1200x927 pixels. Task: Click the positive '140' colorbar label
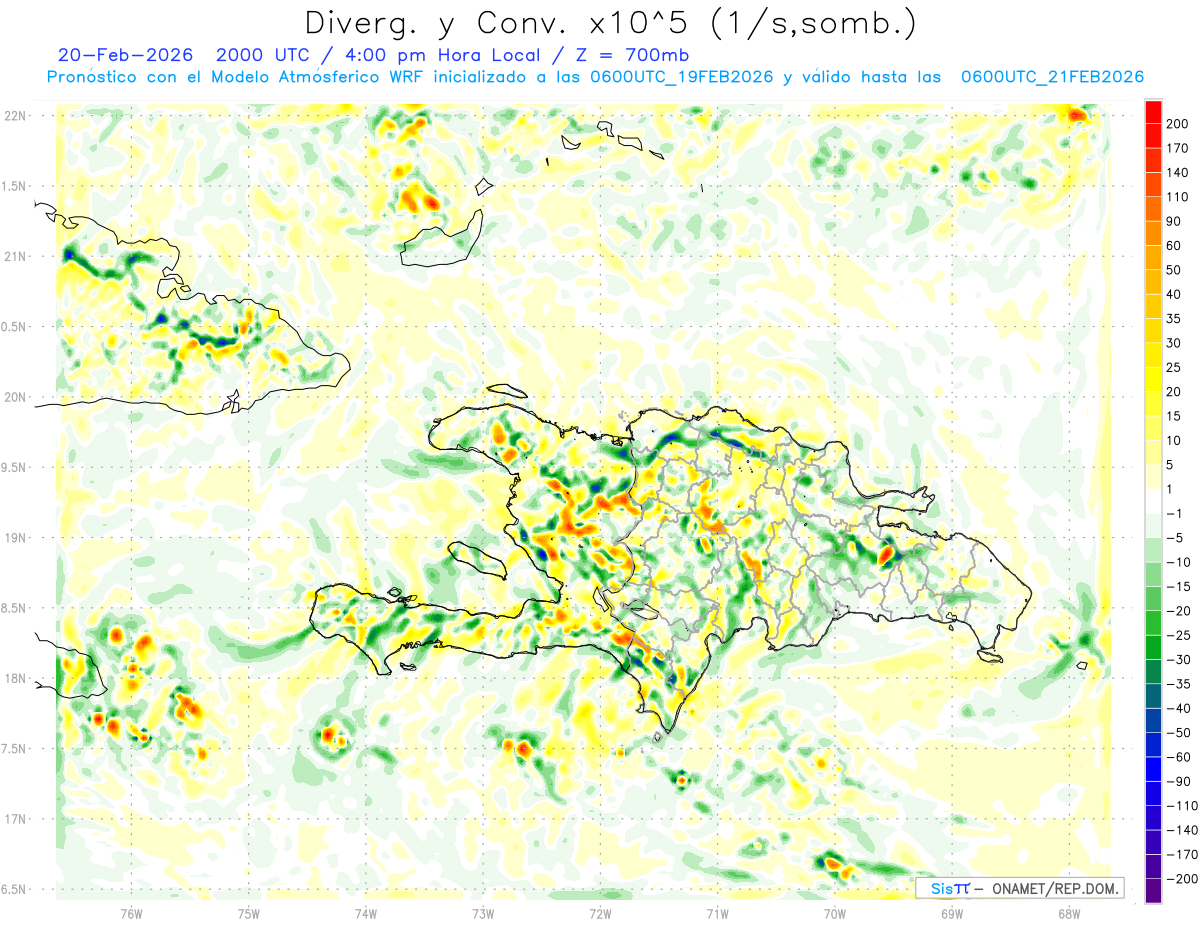click(x=1179, y=173)
